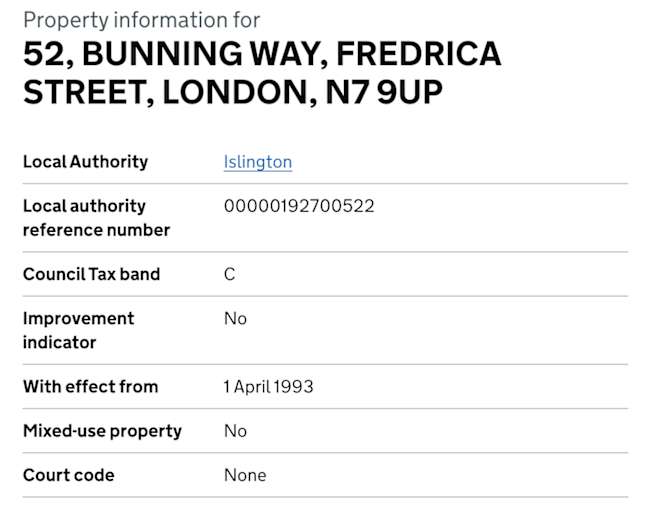Click the Improvement indicator label
This screenshot has width=672, height=522.
[x=78, y=330]
